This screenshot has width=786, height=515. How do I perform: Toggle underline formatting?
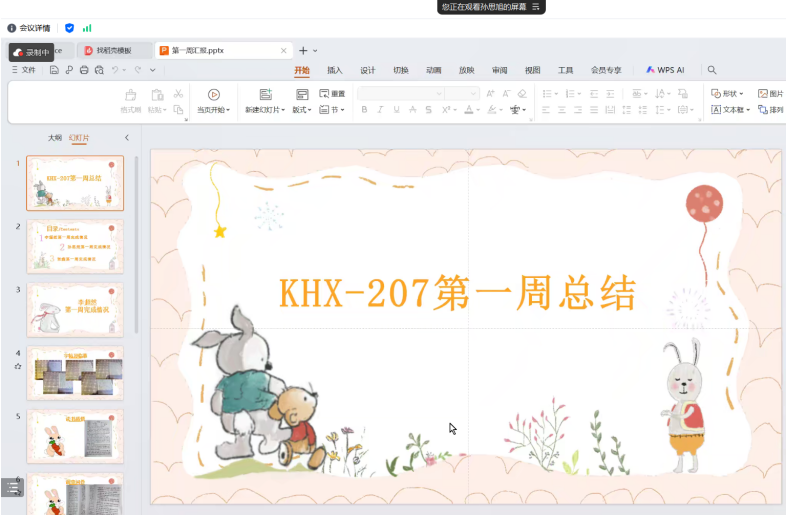pyautogui.click(x=397, y=110)
